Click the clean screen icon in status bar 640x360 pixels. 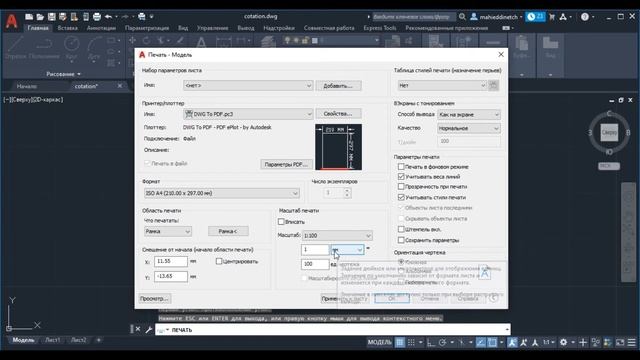coord(620,342)
